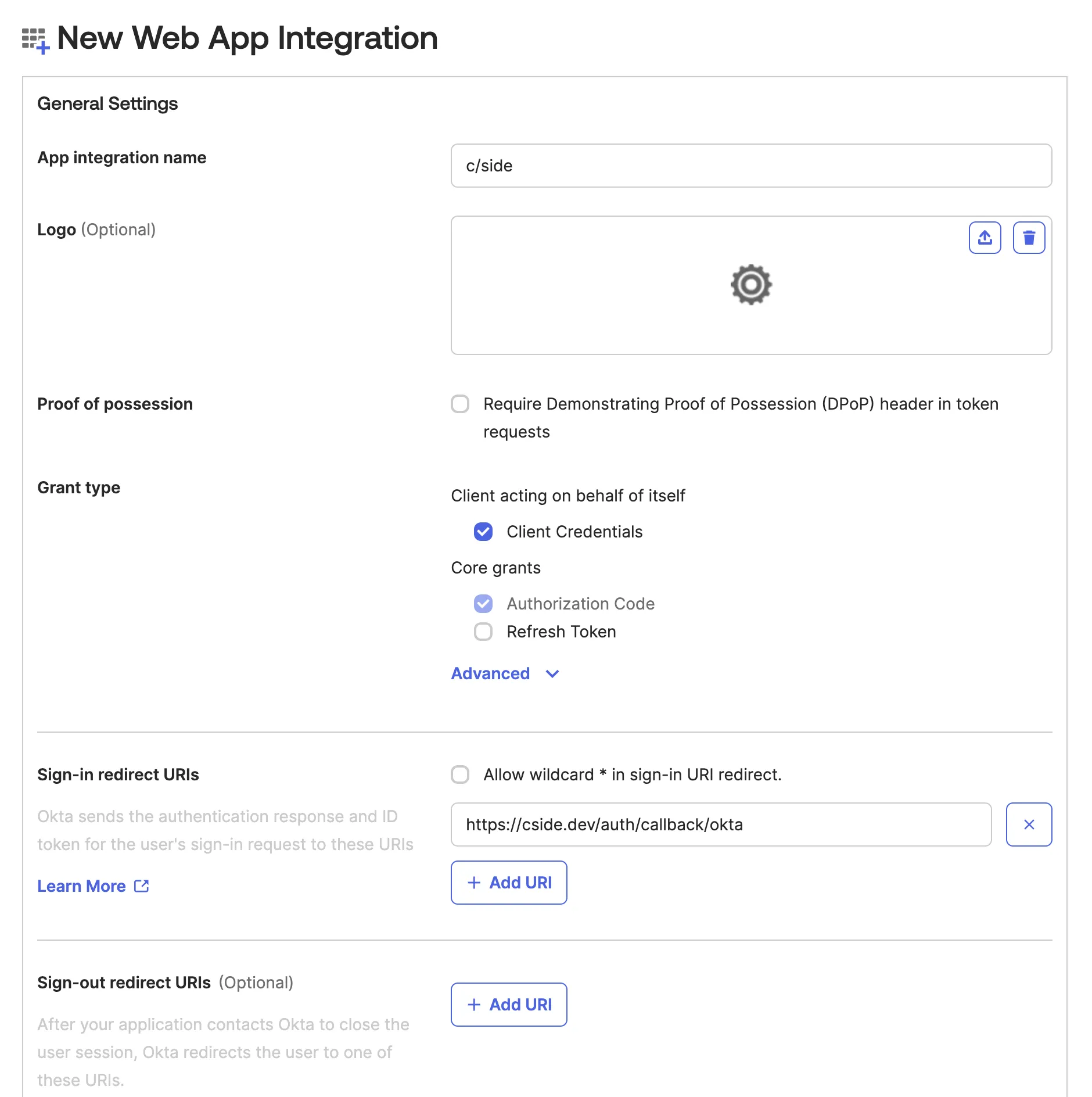Click the plus icon on sign-out Add URI

pyautogui.click(x=474, y=1005)
